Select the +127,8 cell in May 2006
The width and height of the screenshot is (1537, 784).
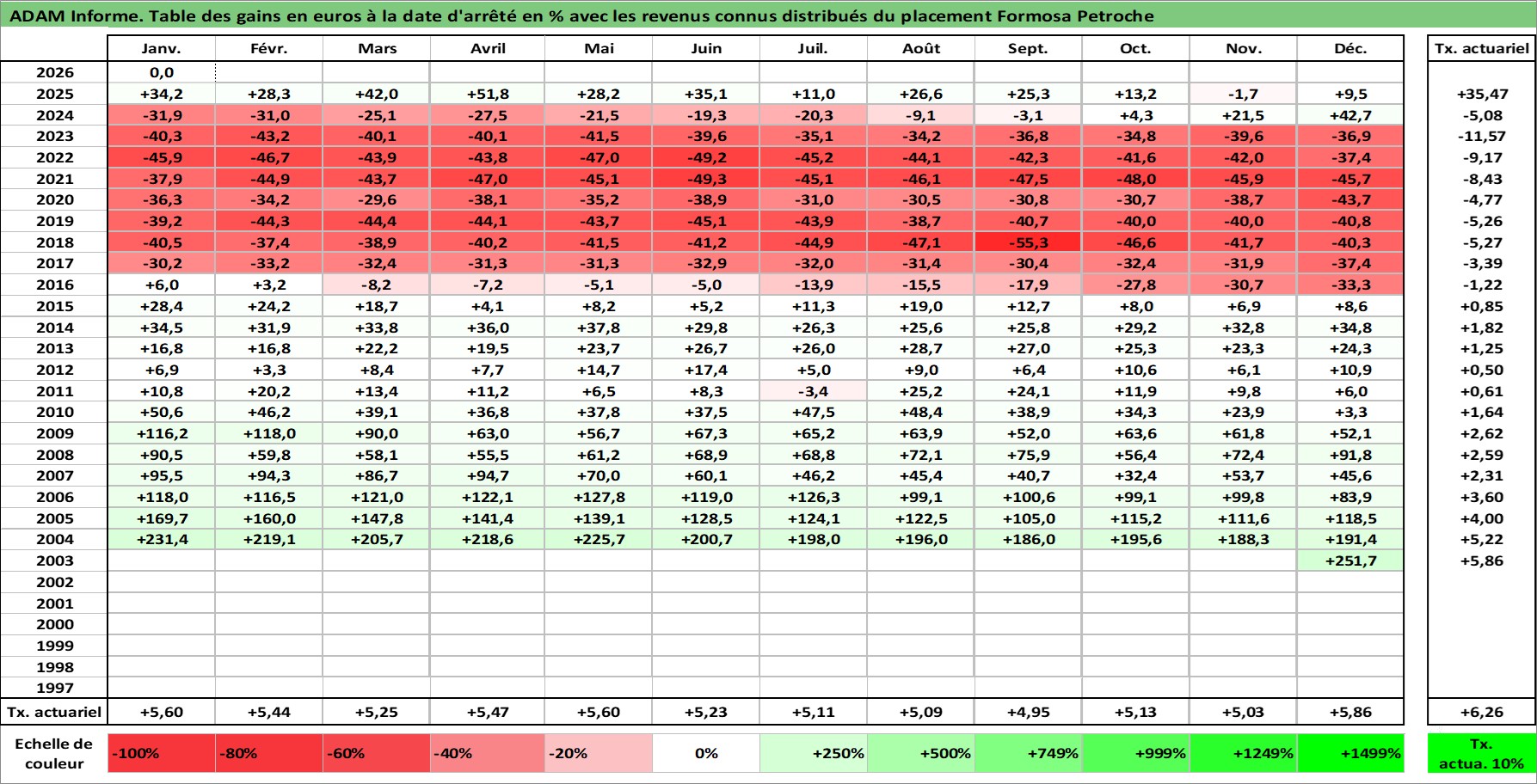click(x=599, y=497)
